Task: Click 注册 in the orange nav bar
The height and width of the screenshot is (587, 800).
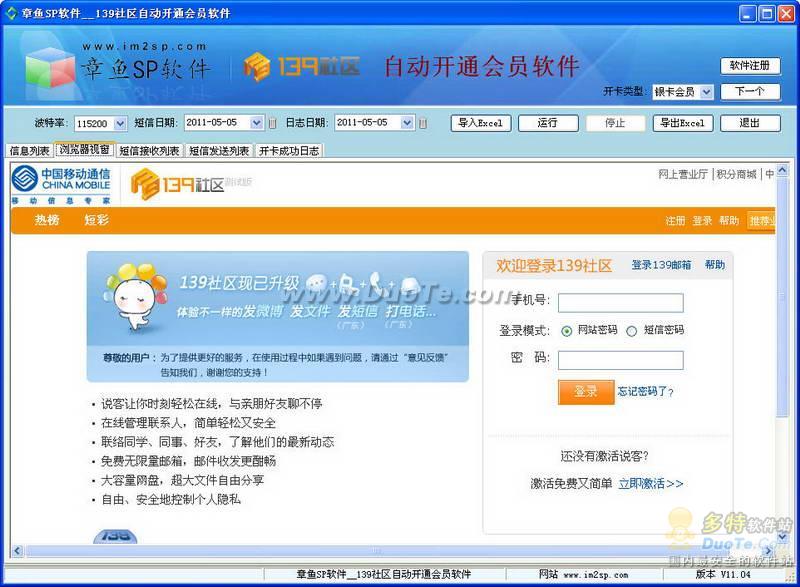Action: coord(675,221)
